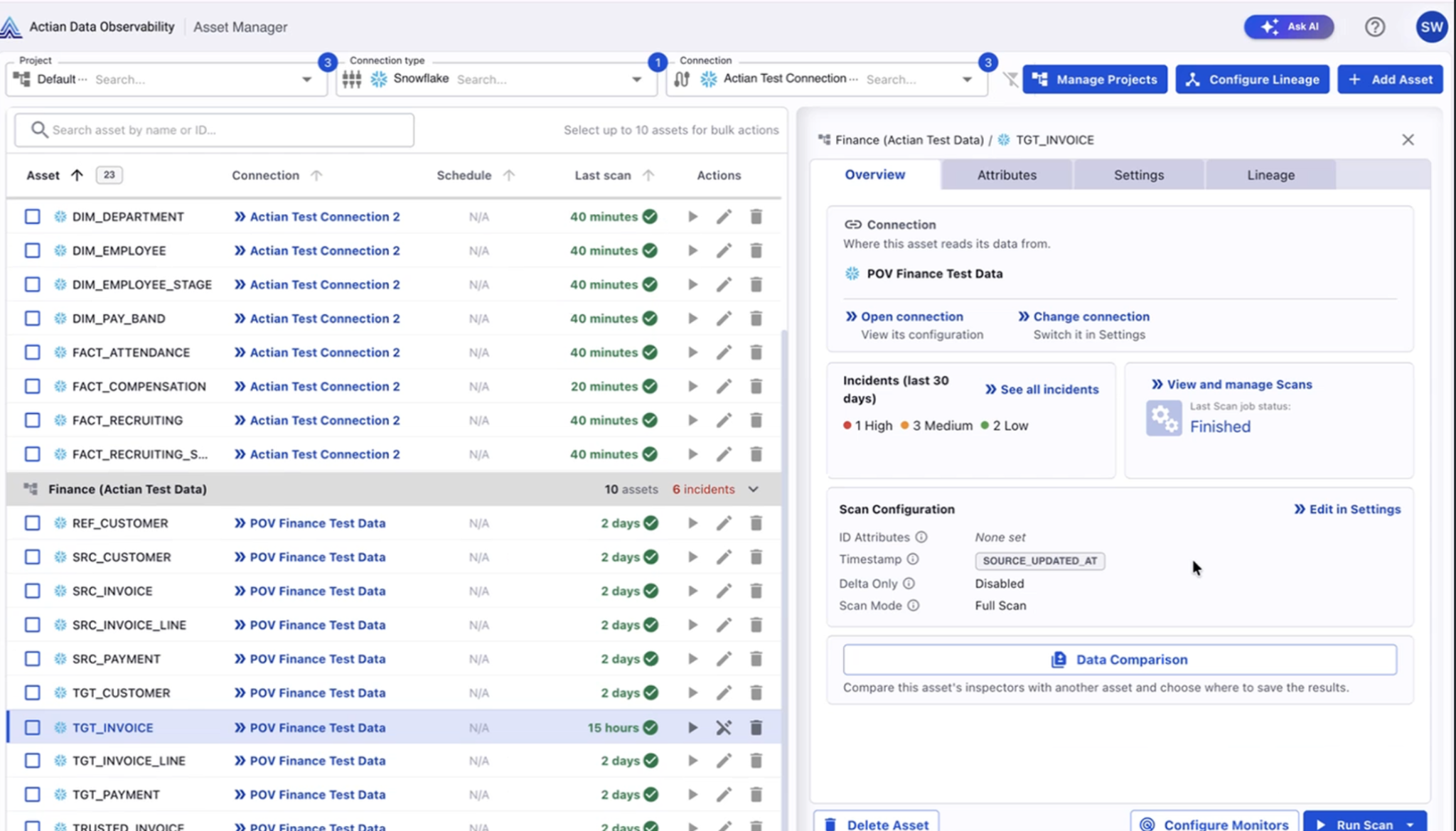Run scan for FACT_RECRUITING row

pyautogui.click(x=692, y=420)
